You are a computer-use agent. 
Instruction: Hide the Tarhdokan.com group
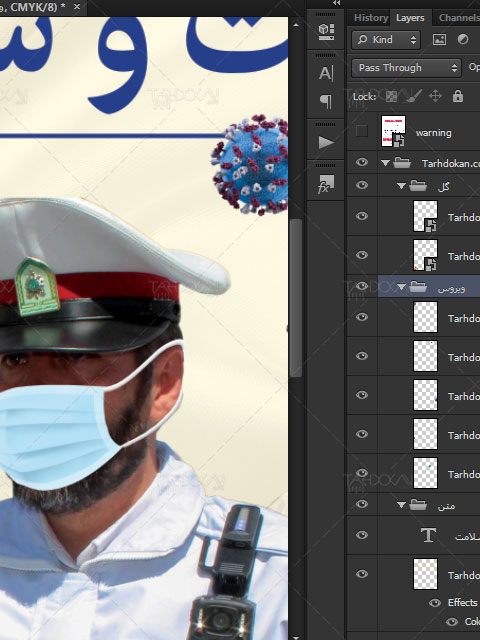click(362, 162)
